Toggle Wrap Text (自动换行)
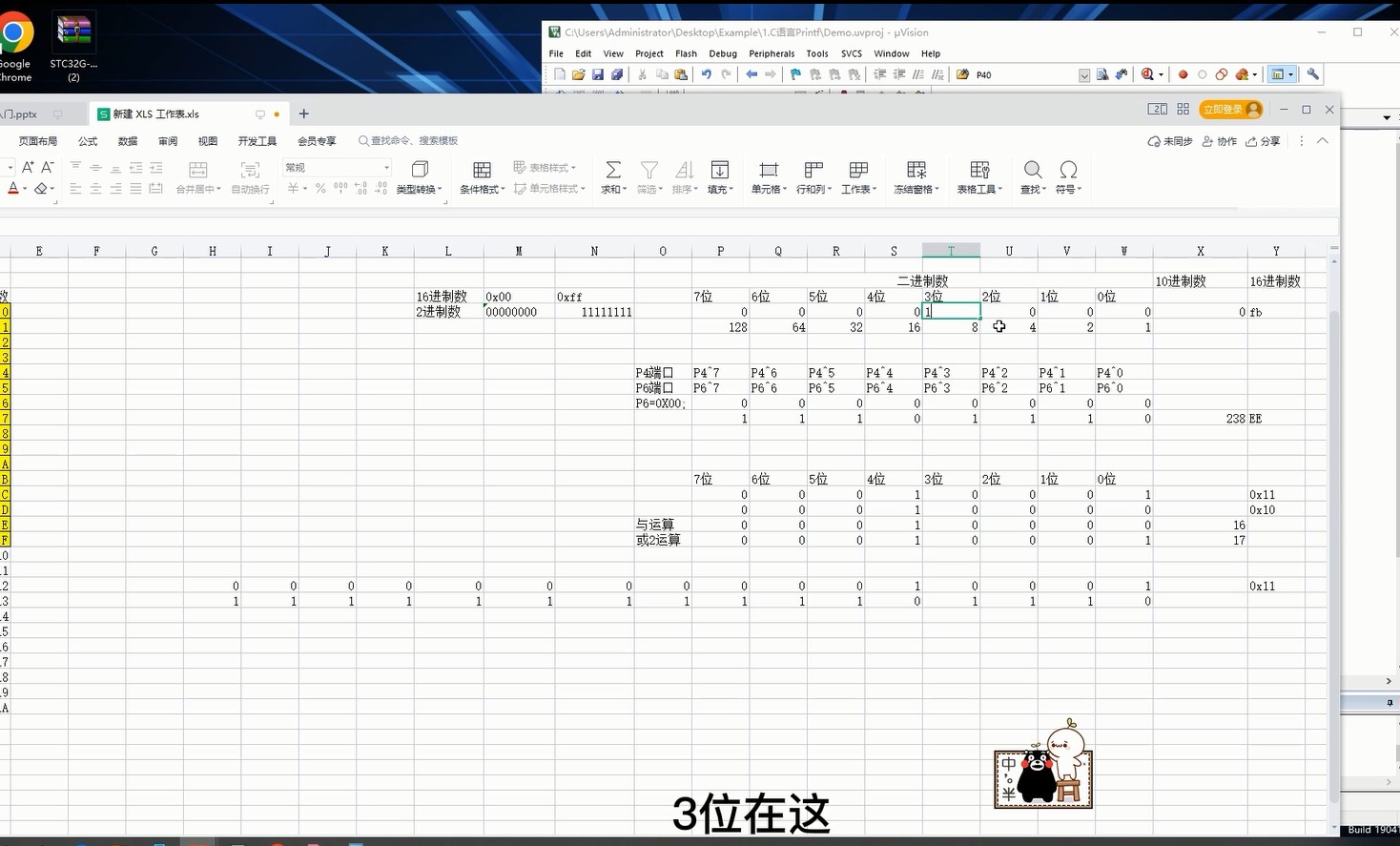Image resolution: width=1400 pixels, height=846 pixels. pyautogui.click(x=250, y=177)
